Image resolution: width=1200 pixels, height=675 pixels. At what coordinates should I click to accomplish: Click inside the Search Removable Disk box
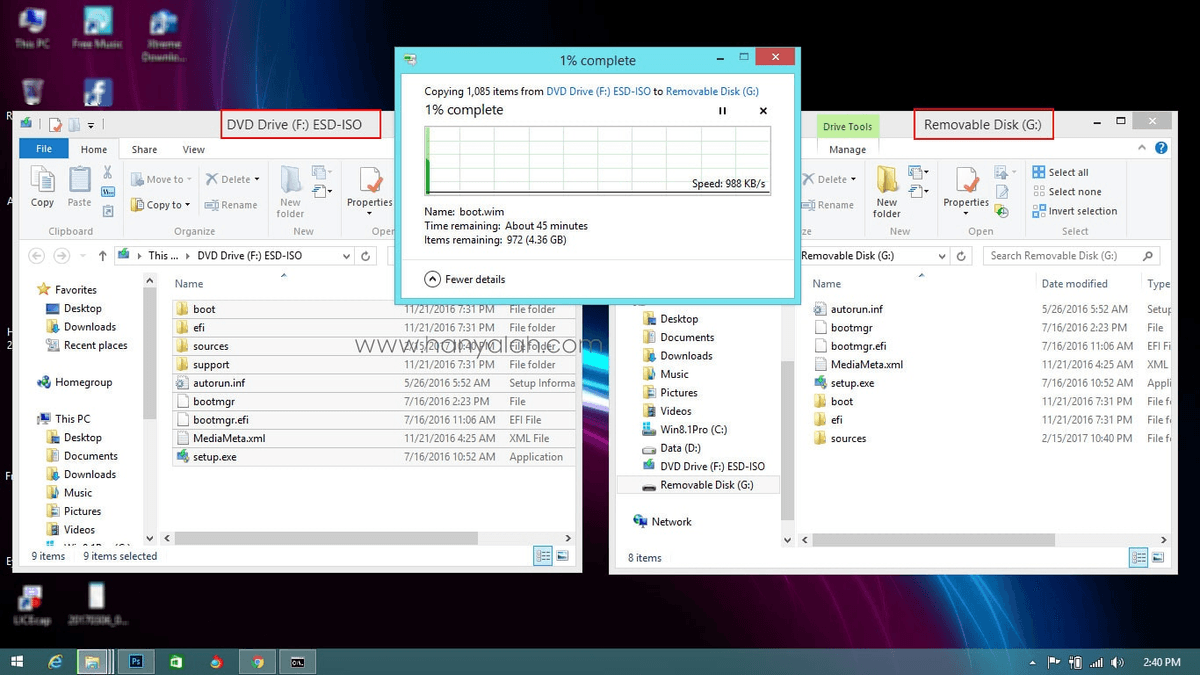[1060, 255]
